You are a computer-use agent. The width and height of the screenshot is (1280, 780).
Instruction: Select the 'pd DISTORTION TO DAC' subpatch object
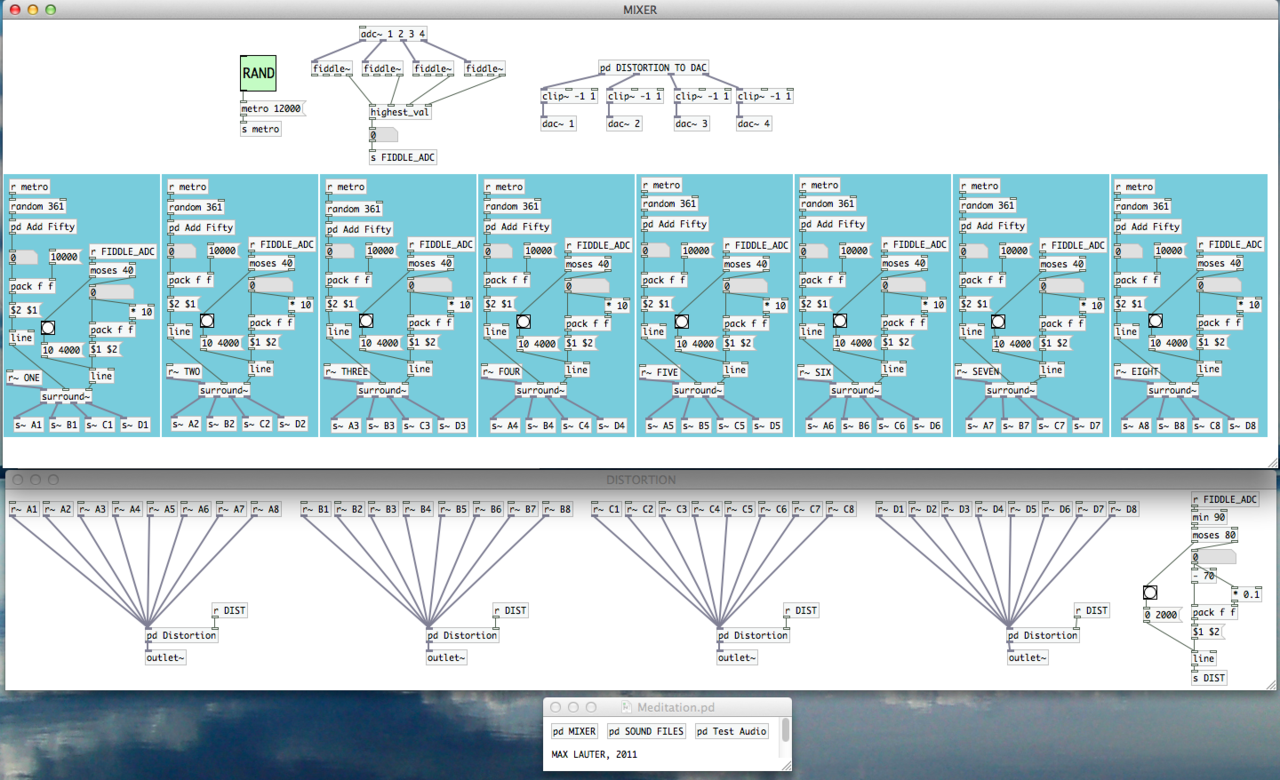coord(654,68)
